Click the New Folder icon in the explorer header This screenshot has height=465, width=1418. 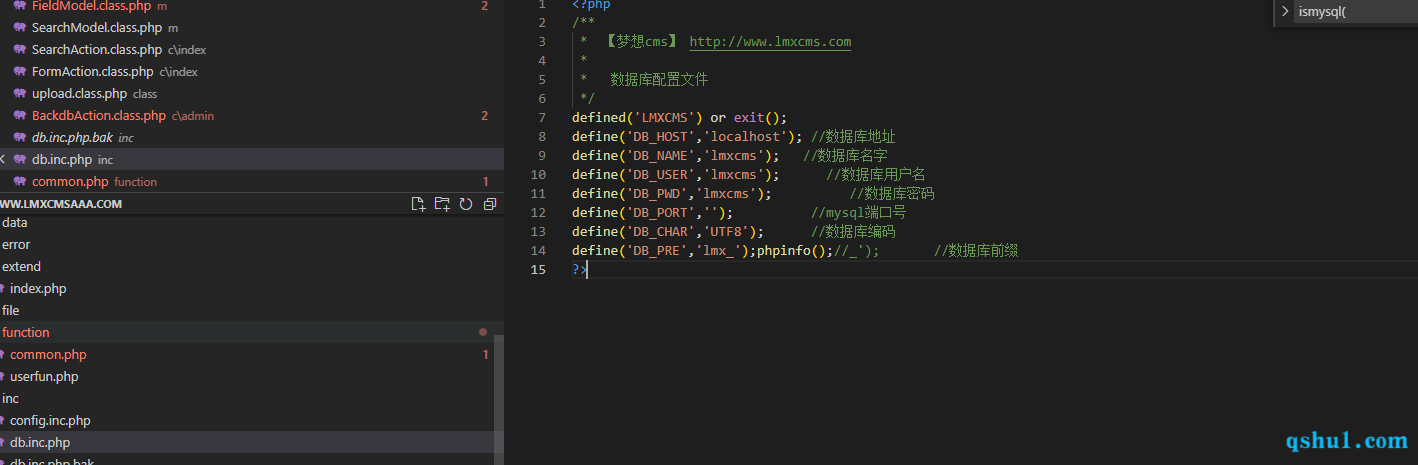click(442, 204)
